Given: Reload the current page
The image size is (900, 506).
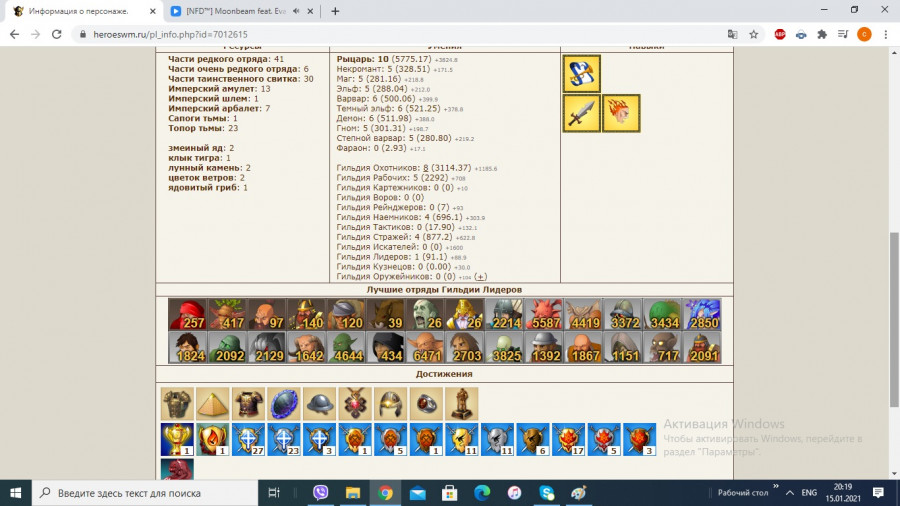Looking at the screenshot, I should click(x=56, y=34).
